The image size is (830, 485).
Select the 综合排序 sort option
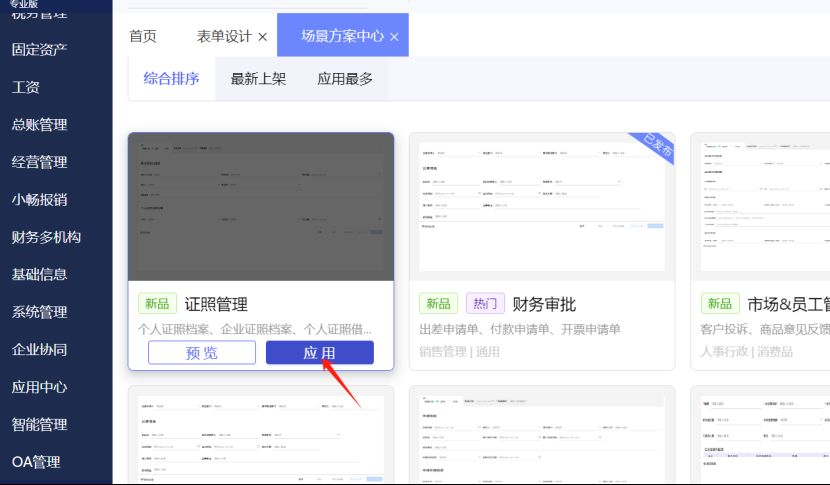(171, 79)
